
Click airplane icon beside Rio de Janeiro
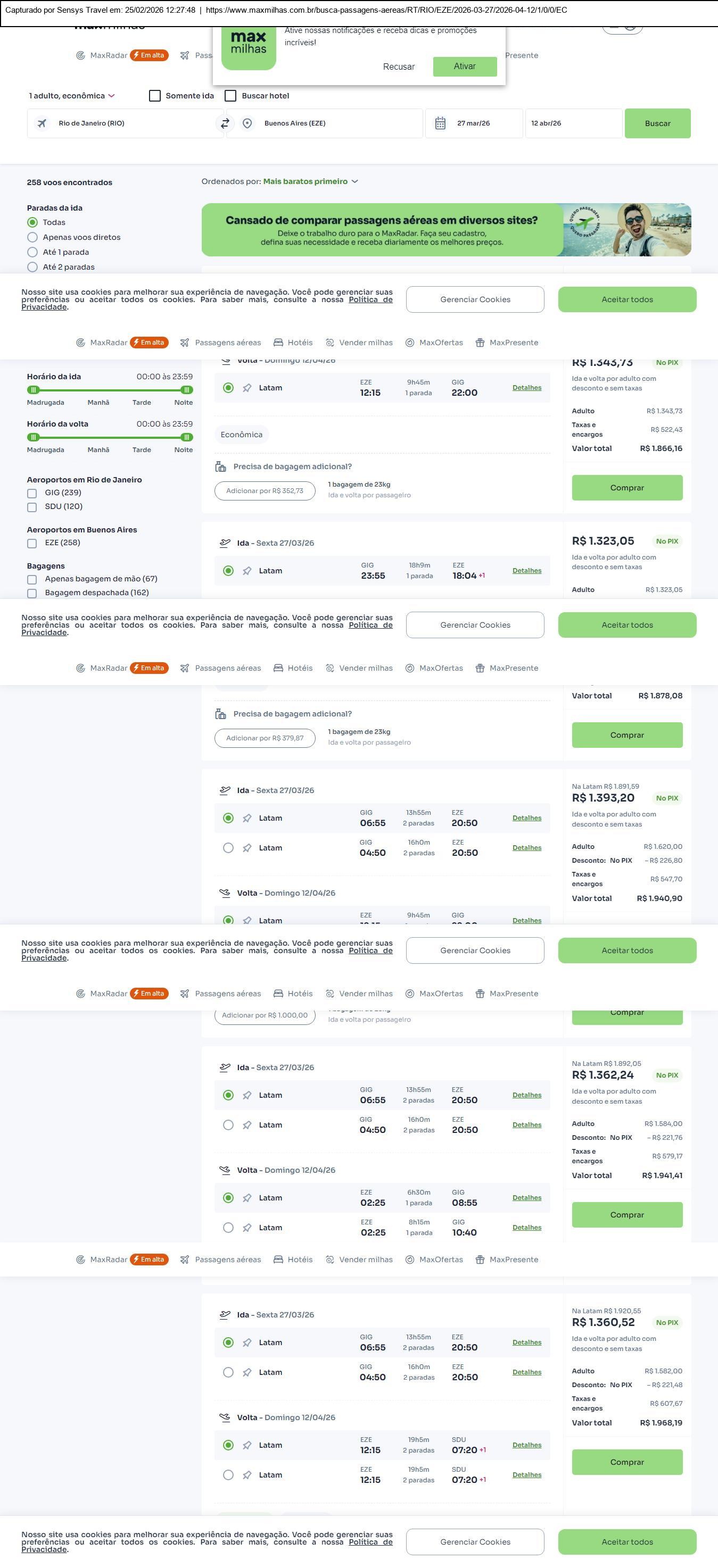(42, 123)
